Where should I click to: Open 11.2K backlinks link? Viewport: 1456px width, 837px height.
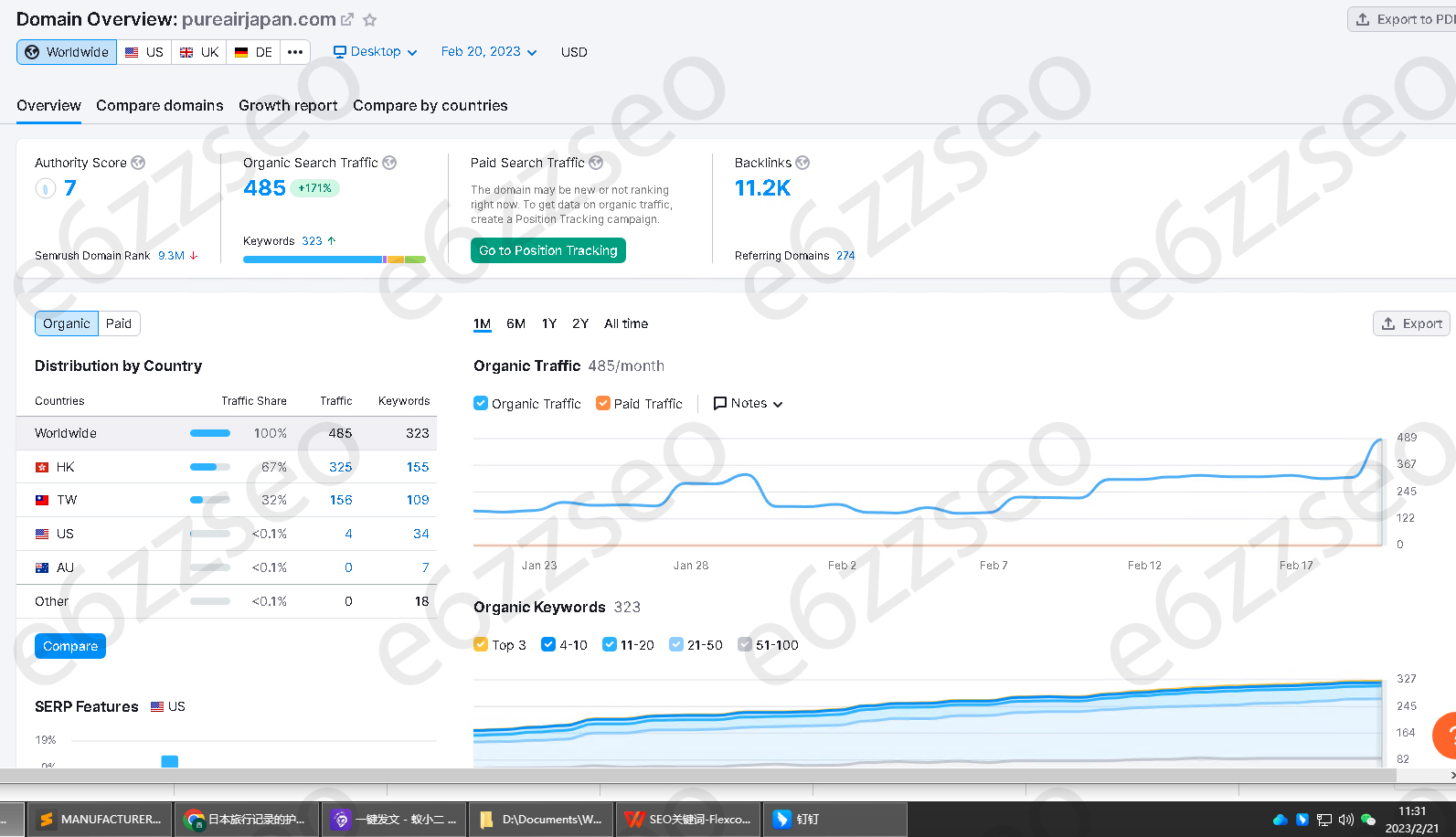click(763, 188)
